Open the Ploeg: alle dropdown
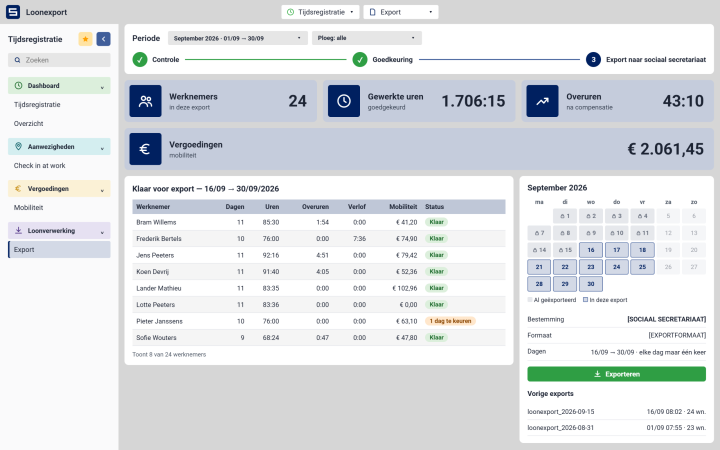The width and height of the screenshot is (720, 450). pos(366,38)
